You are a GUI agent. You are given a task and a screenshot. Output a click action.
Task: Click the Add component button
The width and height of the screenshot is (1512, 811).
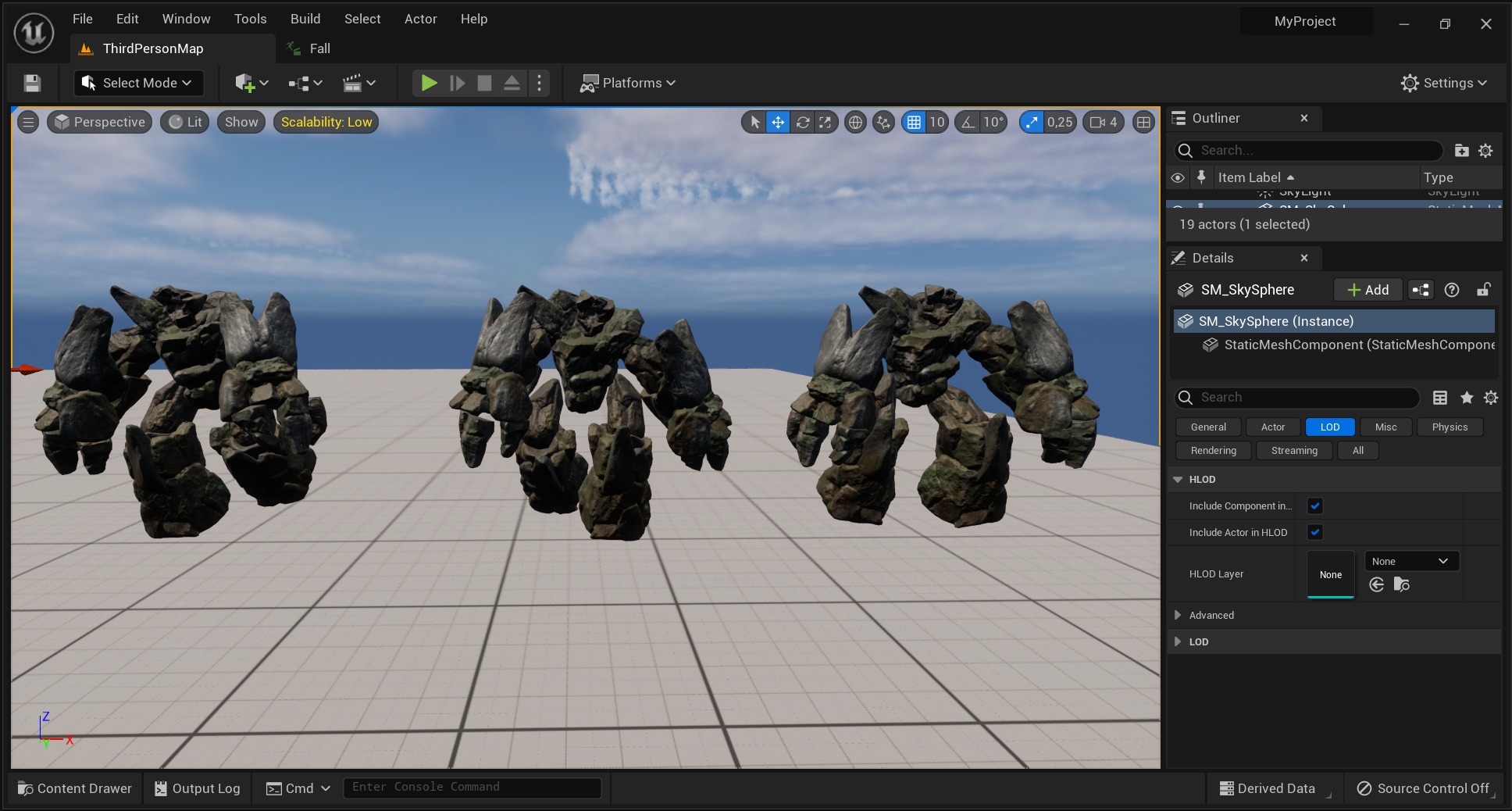pyautogui.click(x=1368, y=290)
